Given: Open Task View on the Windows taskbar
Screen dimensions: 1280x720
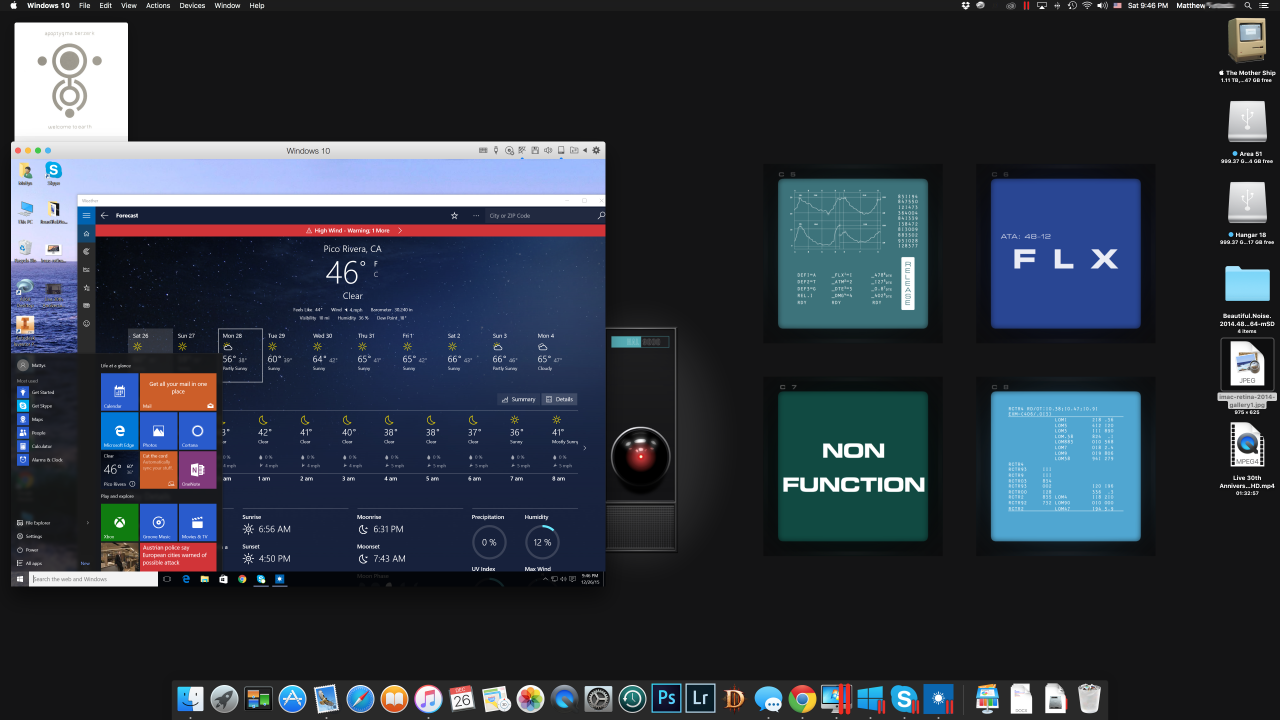Looking at the screenshot, I should pos(167,579).
